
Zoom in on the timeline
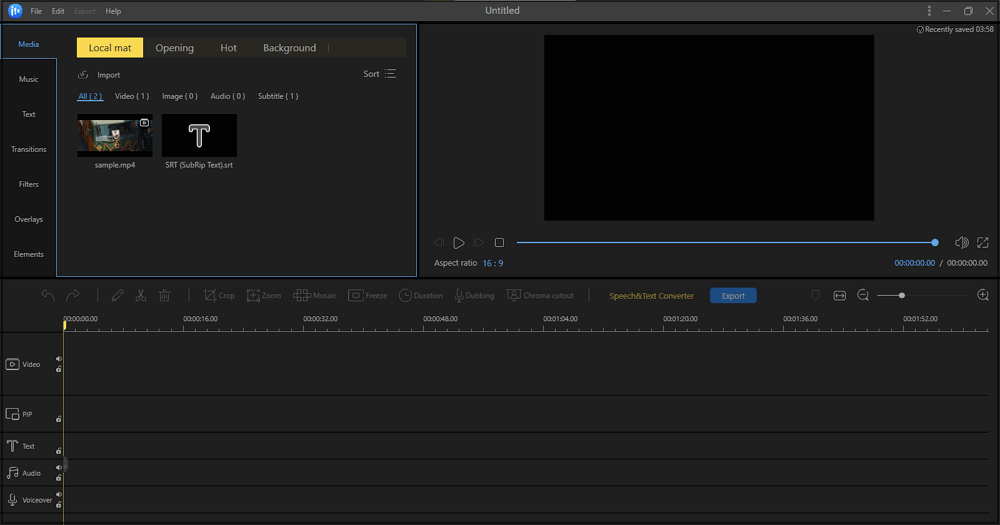(x=983, y=295)
